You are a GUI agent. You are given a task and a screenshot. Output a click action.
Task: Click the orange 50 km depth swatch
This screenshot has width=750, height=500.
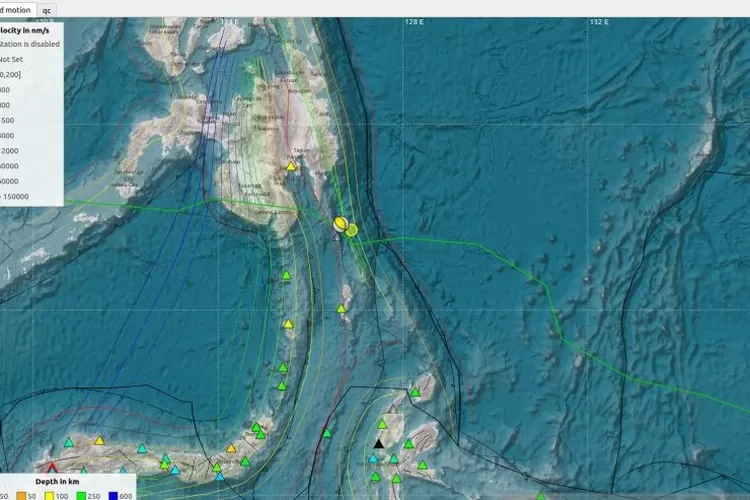pyautogui.click(x=22, y=496)
